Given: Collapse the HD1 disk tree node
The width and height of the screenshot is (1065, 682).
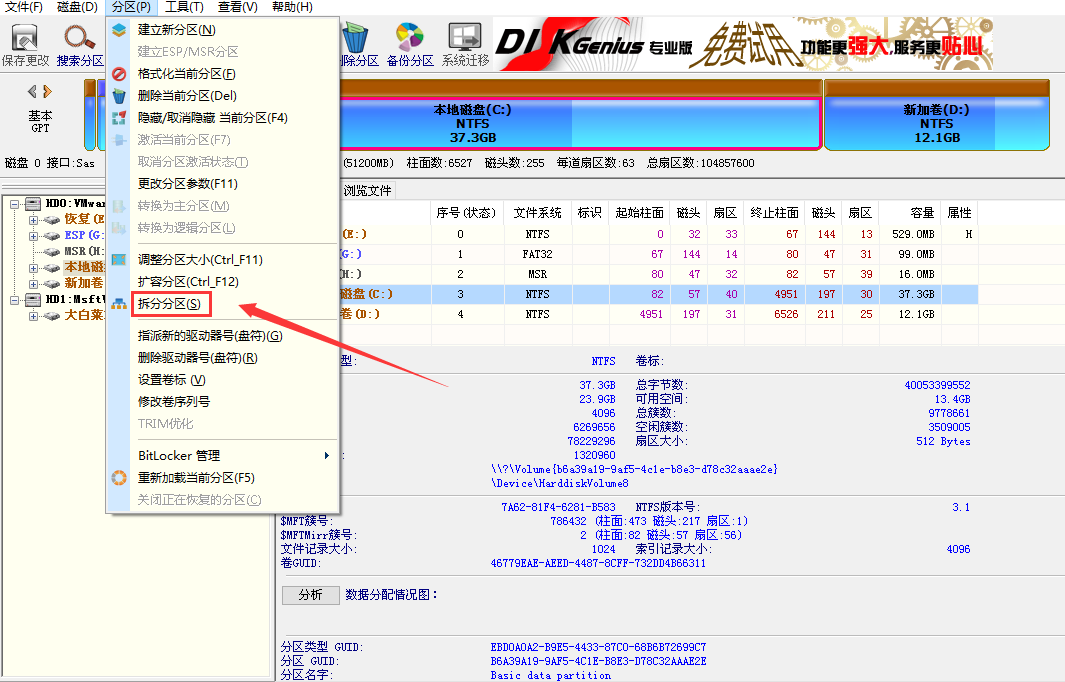Looking at the screenshot, I should [x=14, y=300].
